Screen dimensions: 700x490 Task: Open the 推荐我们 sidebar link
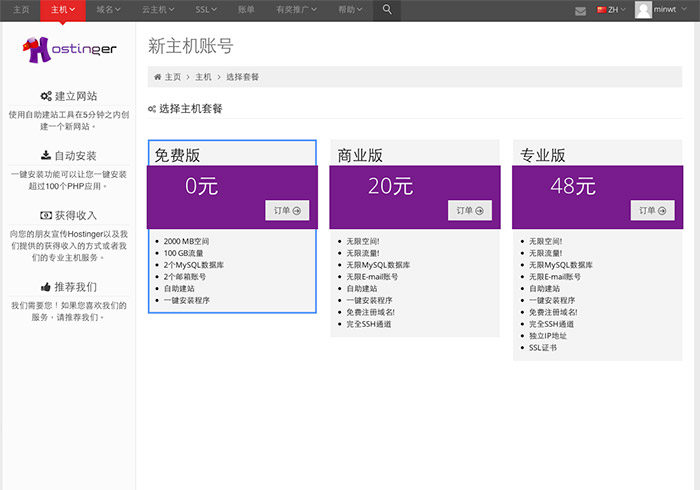[x=75, y=287]
